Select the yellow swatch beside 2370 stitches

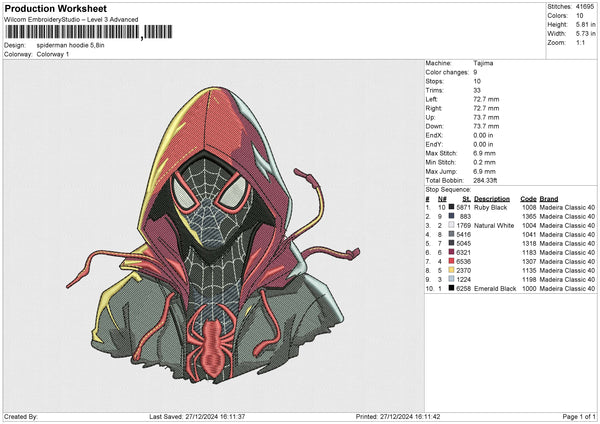(x=452, y=270)
